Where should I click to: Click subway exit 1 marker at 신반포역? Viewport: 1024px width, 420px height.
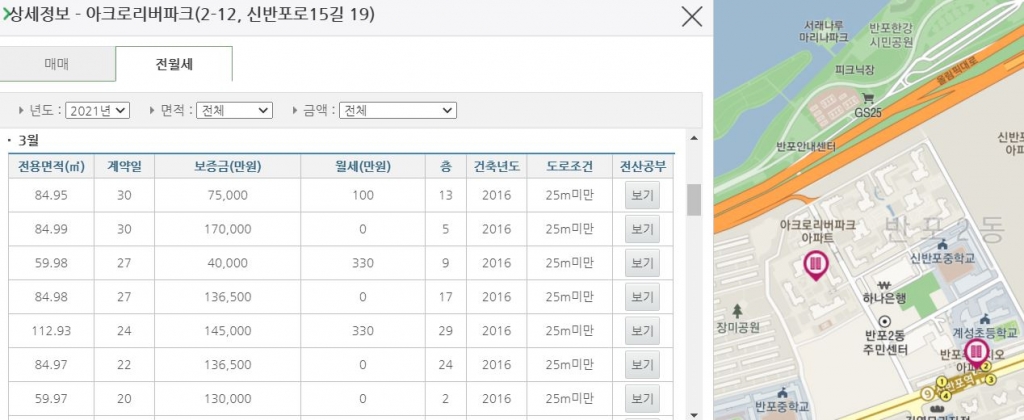(941, 381)
